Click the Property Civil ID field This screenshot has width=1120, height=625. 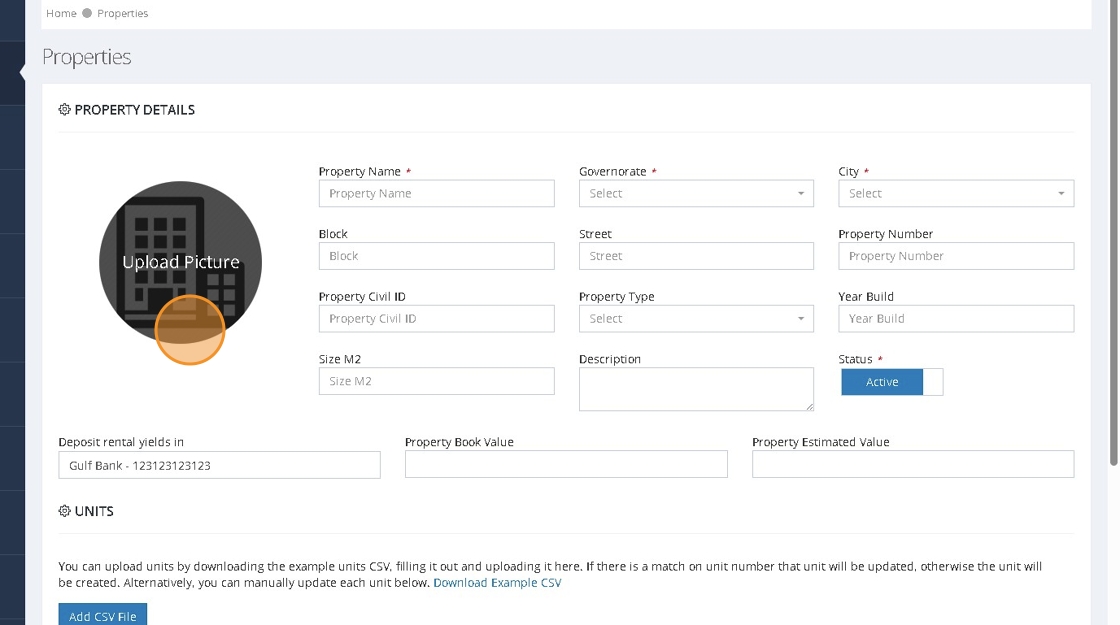[436, 319]
